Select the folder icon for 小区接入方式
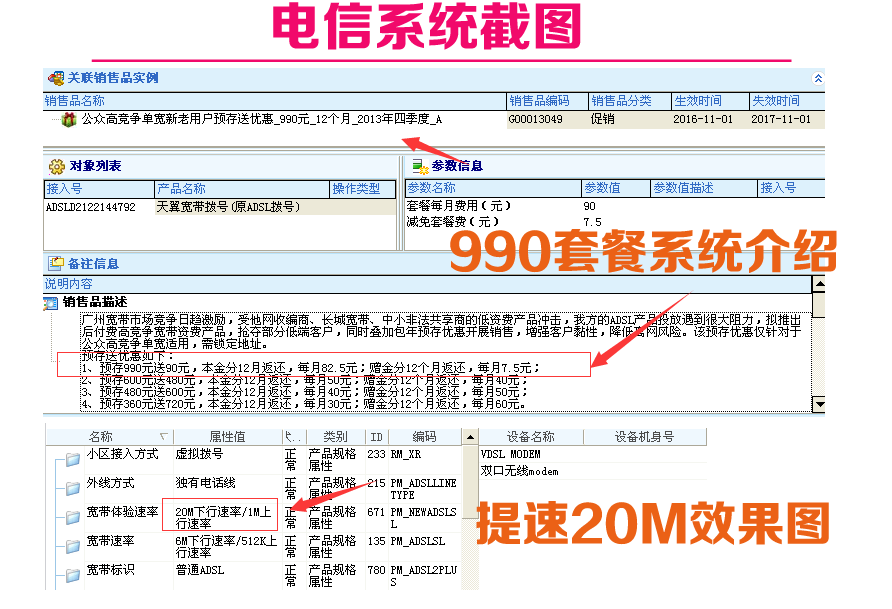 [72, 459]
